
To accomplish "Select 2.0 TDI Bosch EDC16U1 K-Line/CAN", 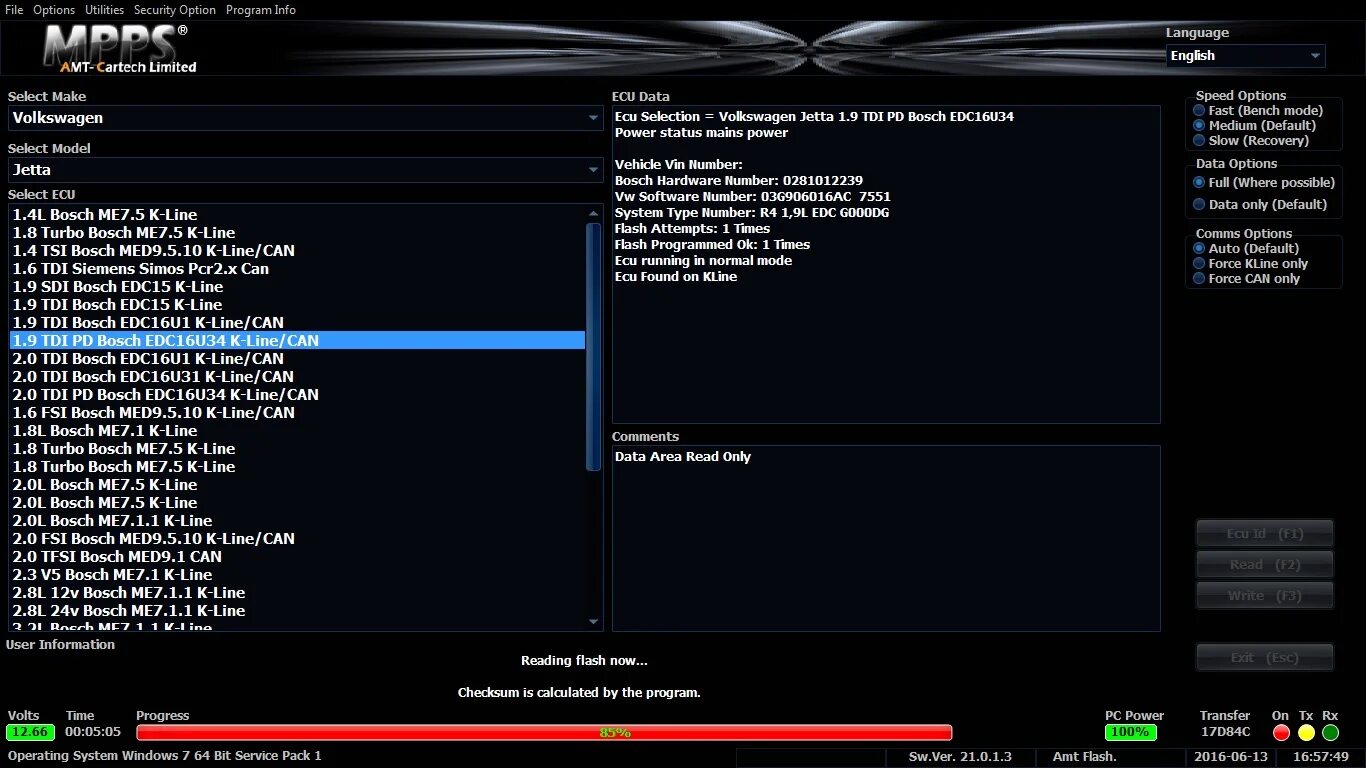I will point(297,359).
